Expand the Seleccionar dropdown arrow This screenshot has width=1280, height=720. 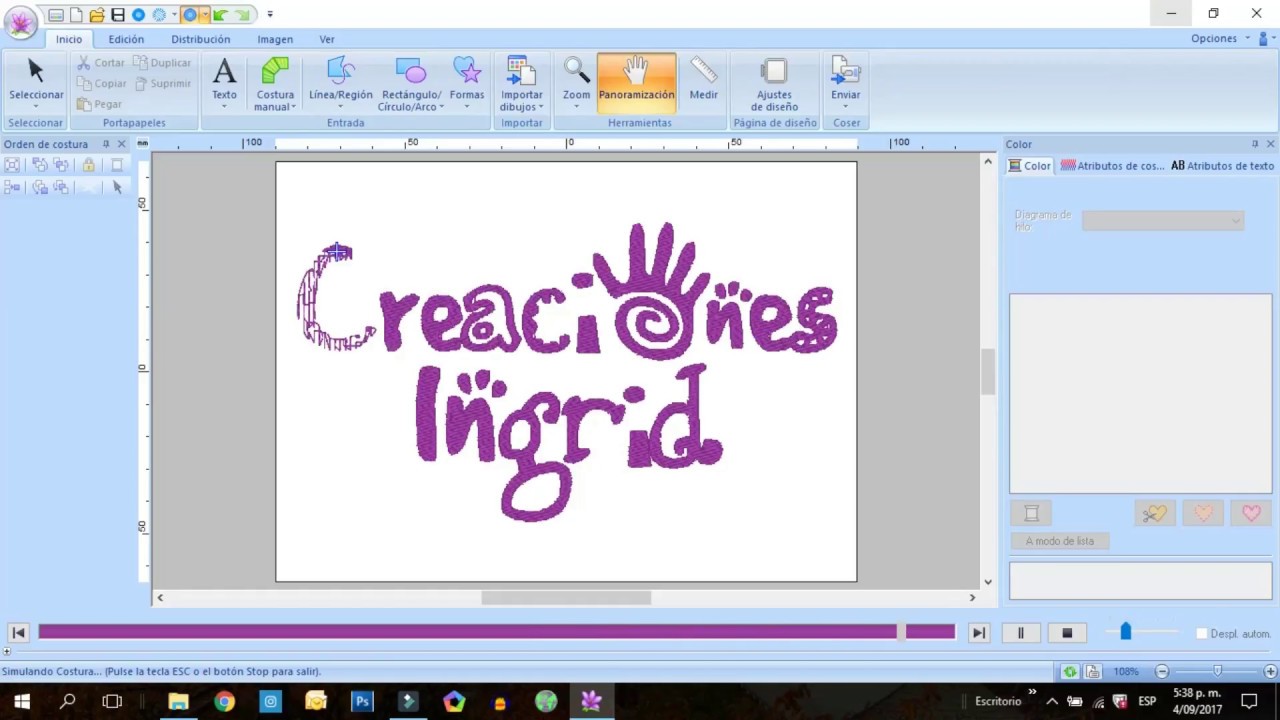pos(36,107)
